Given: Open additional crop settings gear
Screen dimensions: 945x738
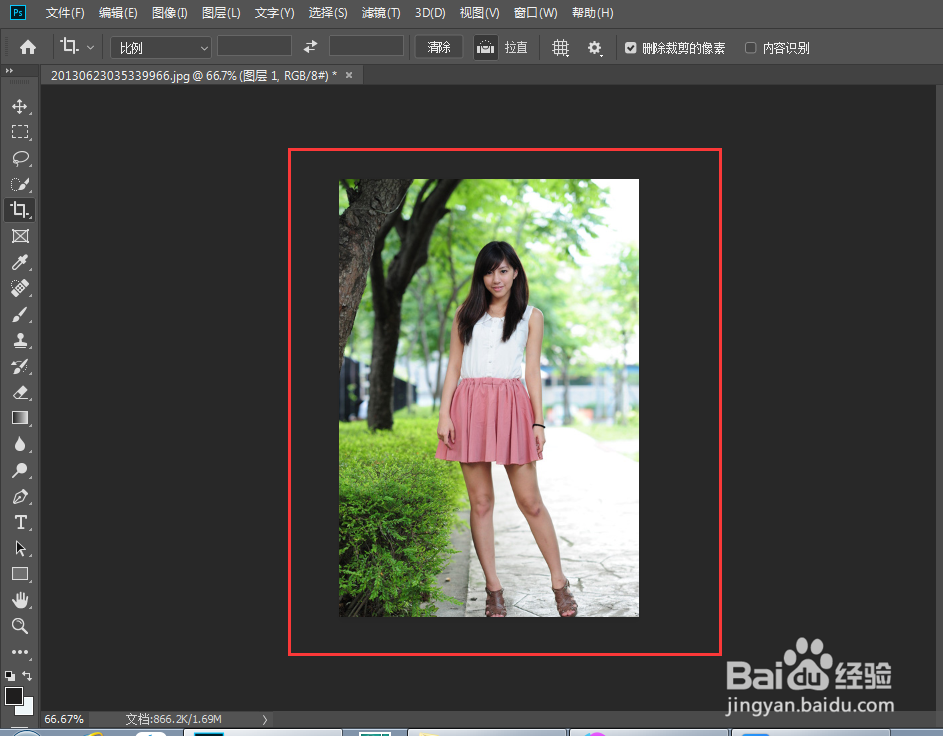Looking at the screenshot, I should coord(595,48).
